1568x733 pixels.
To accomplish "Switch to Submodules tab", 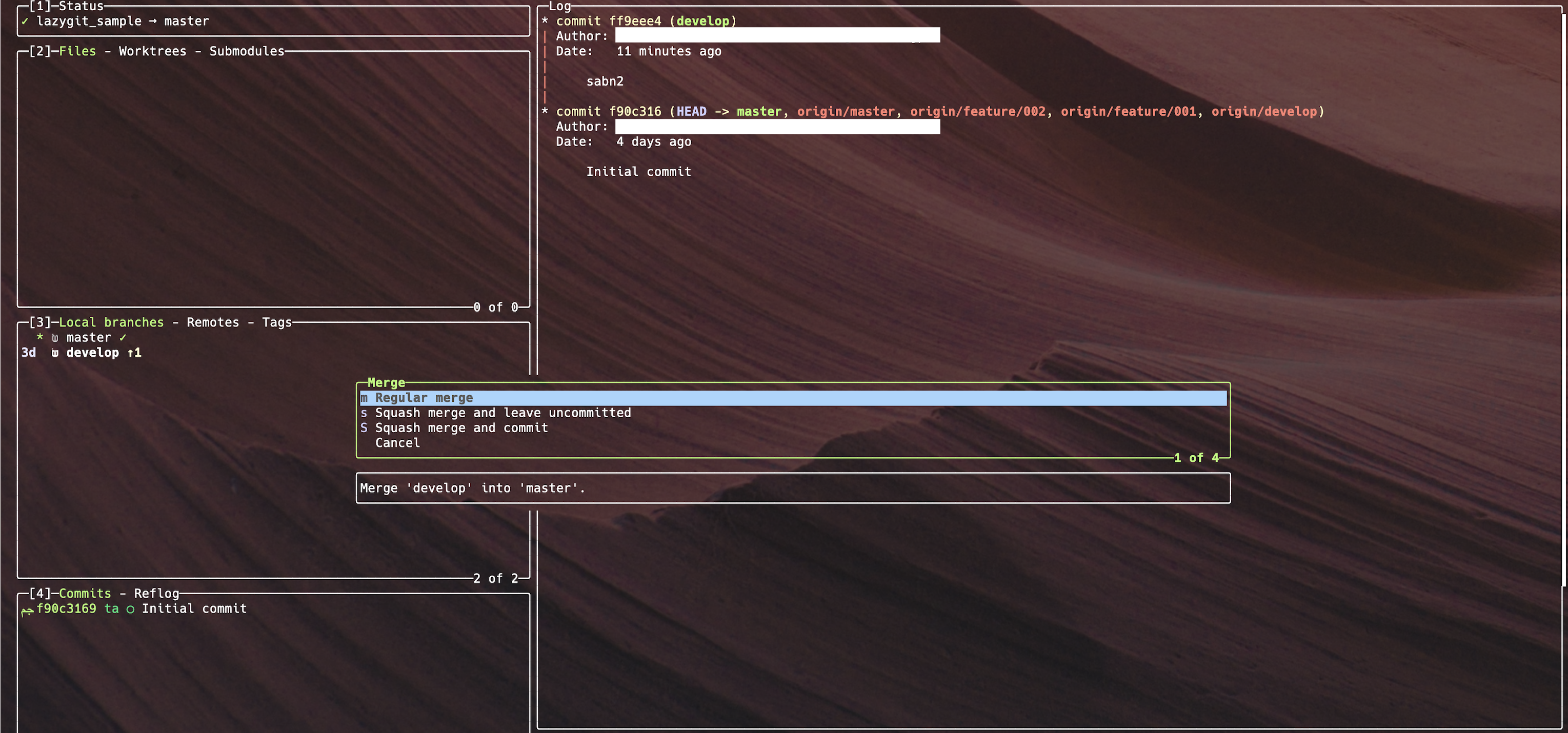I will coord(247,51).
